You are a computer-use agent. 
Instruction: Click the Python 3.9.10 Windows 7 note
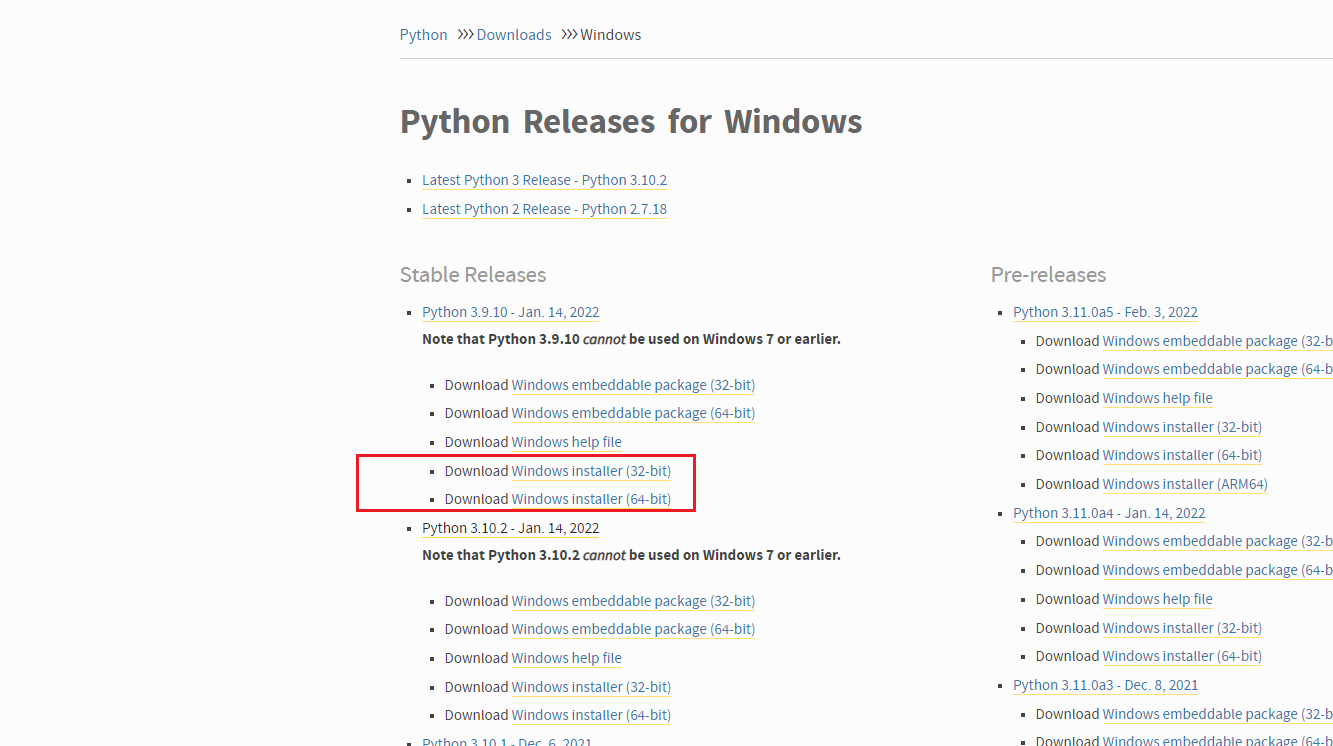[631, 339]
